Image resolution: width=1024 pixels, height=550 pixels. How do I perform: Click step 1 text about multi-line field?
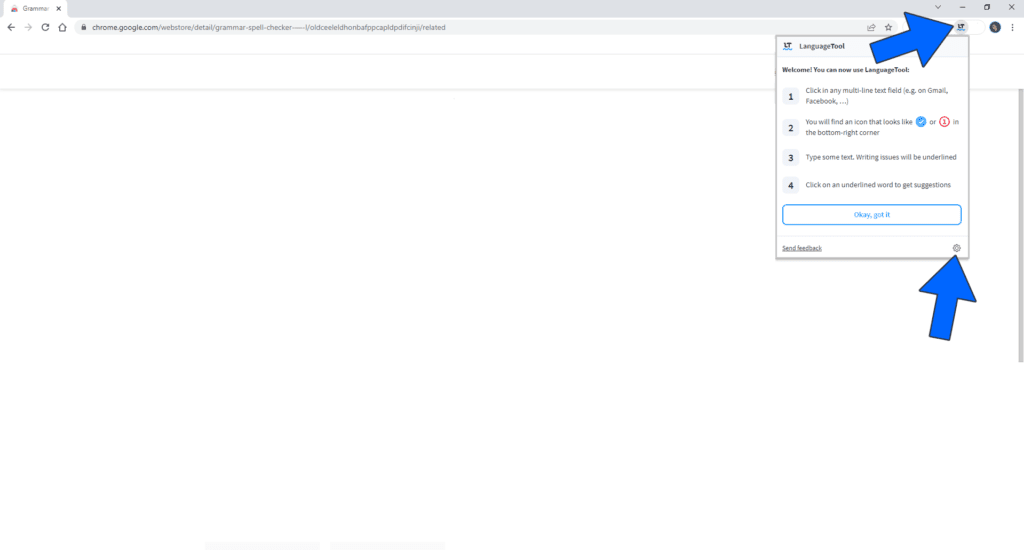[876, 96]
